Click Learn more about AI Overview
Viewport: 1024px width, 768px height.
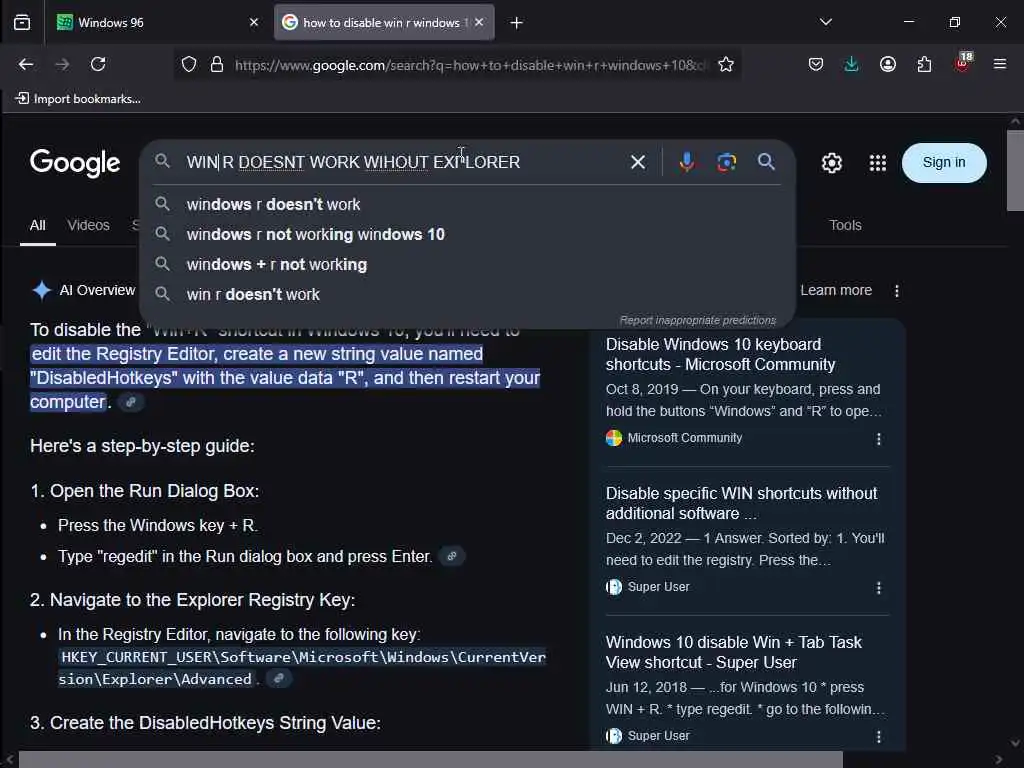coord(836,290)
